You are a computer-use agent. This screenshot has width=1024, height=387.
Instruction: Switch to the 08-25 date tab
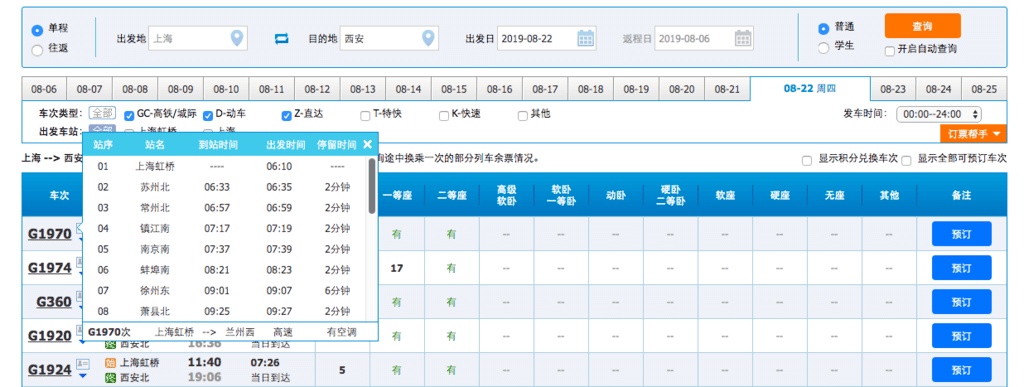point(984,89)
